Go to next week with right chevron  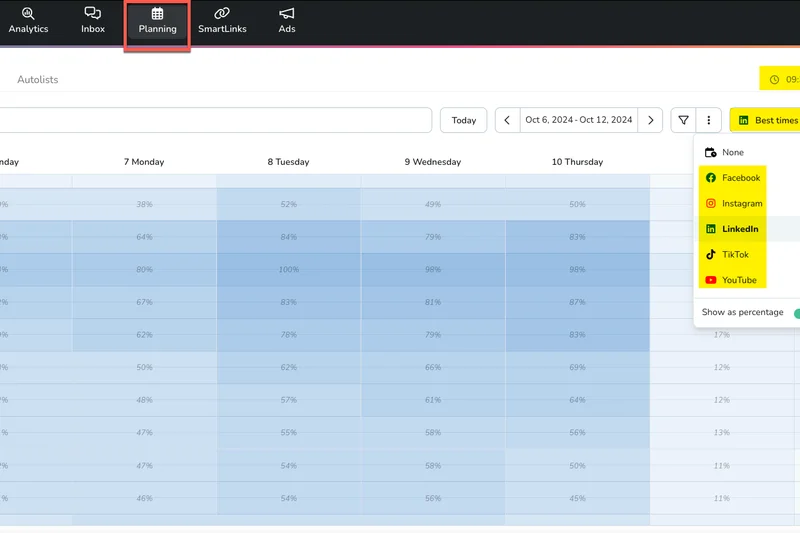coord(650,120)
